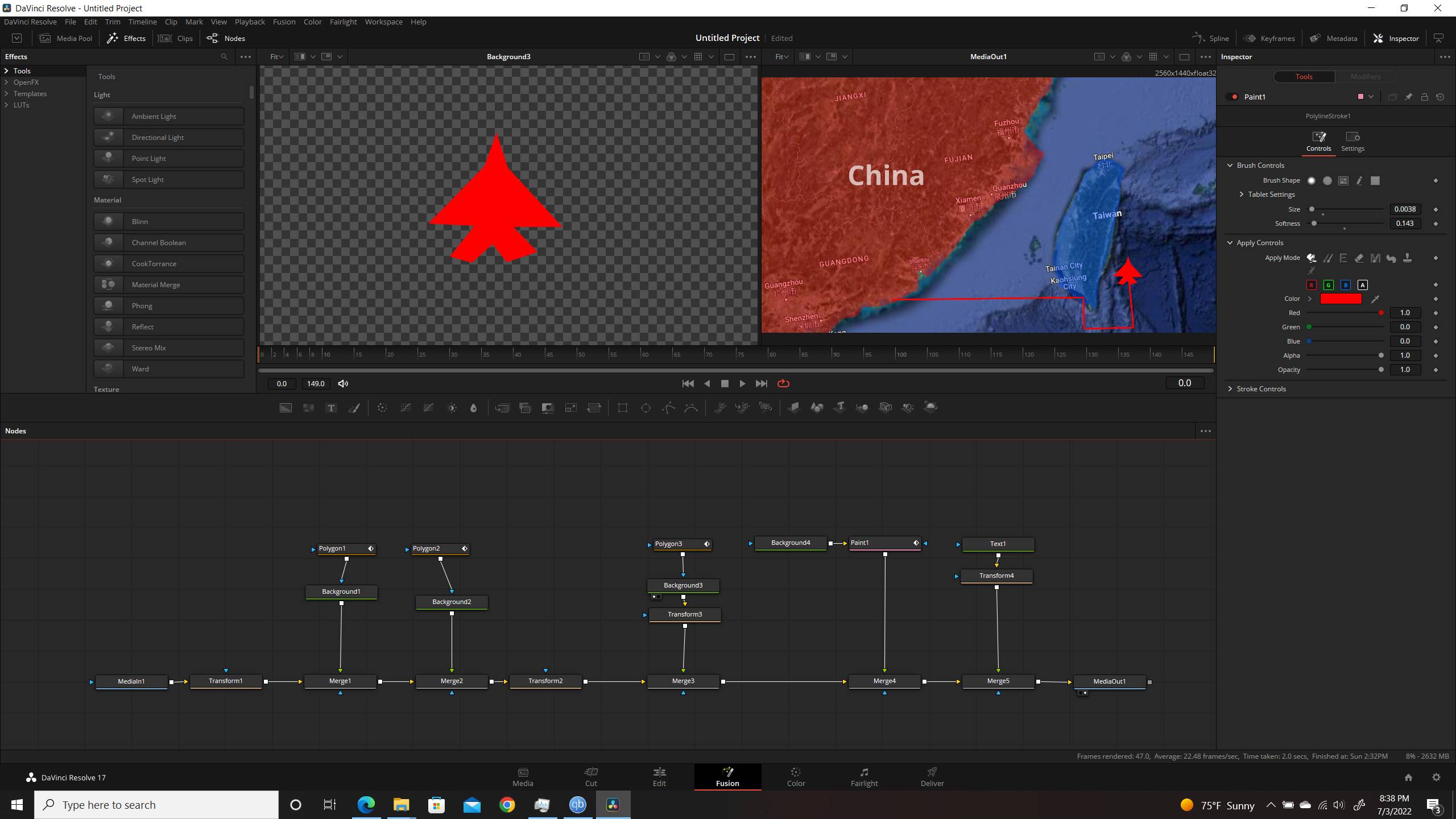
Task: Open the red brush color swatch
Action: [x=1341, y=299]
